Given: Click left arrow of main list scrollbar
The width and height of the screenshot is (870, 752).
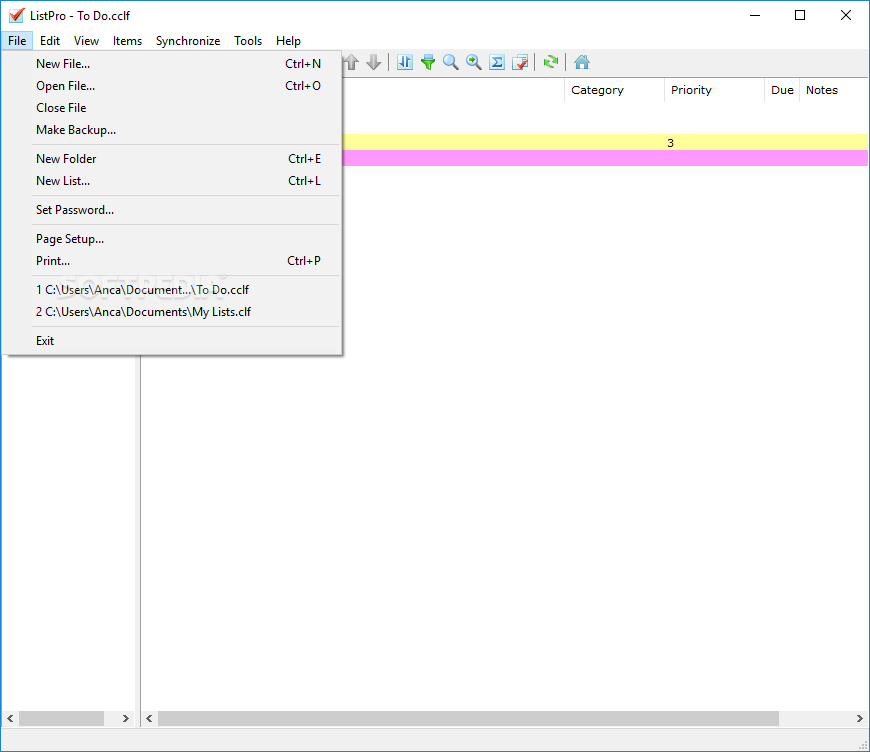Looking at the screenshot, I should (149, 719).
